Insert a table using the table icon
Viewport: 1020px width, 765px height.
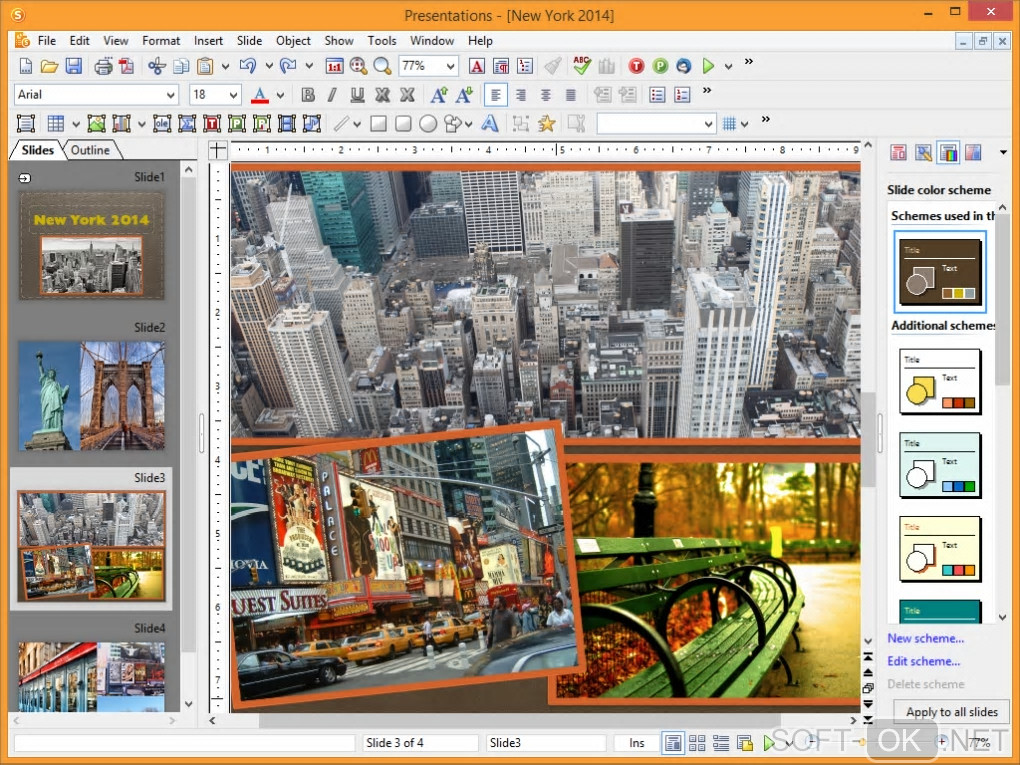[x=56, y=124]
